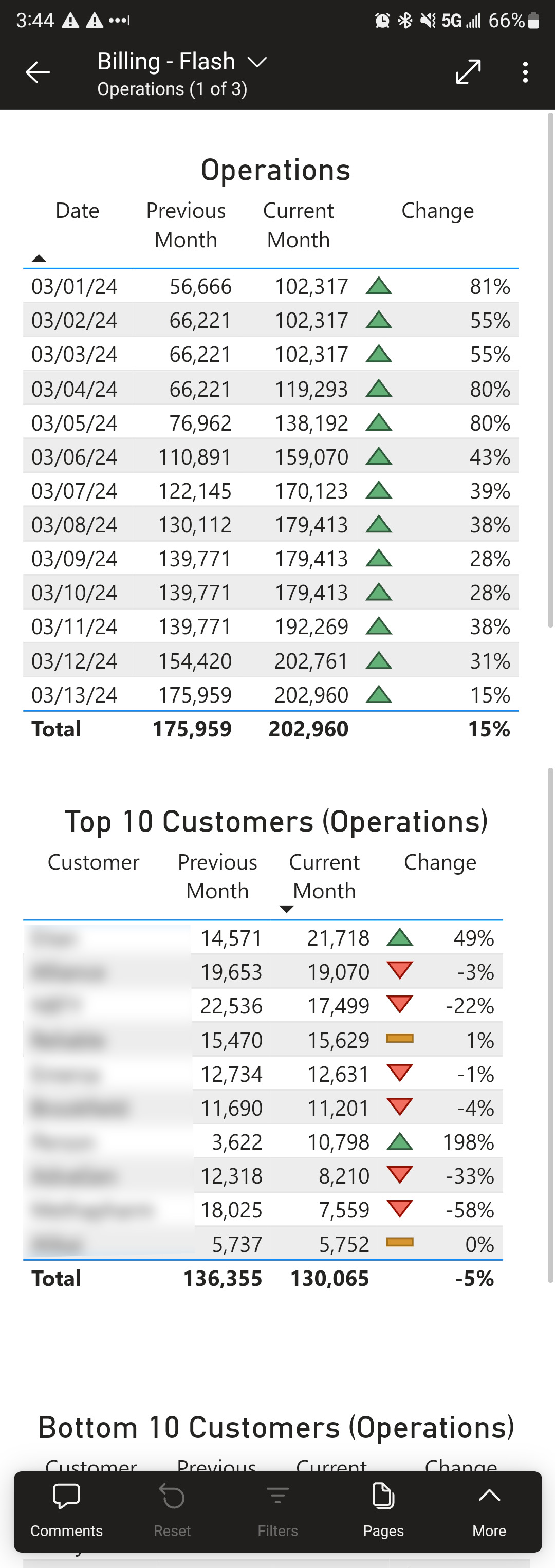555x1568 pixels.
Task: Tap the green up indicator for 198%
Action: click(400, 1142)
